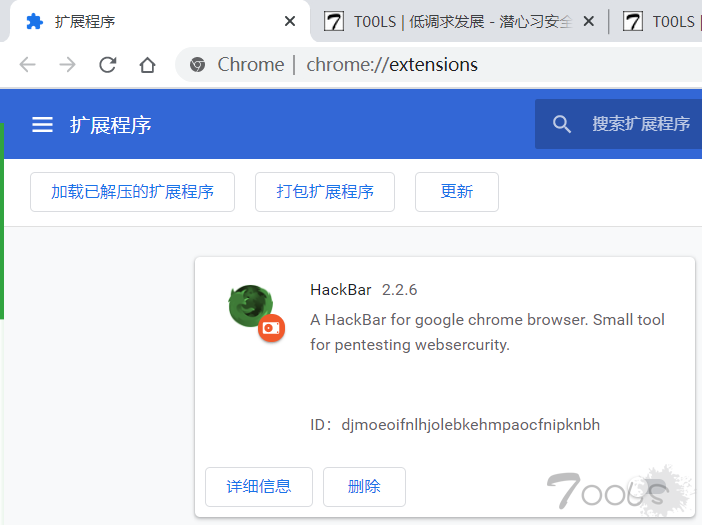702x525 pixels.
Task: Open the home page via house icon
Action: tap(147, 65)
